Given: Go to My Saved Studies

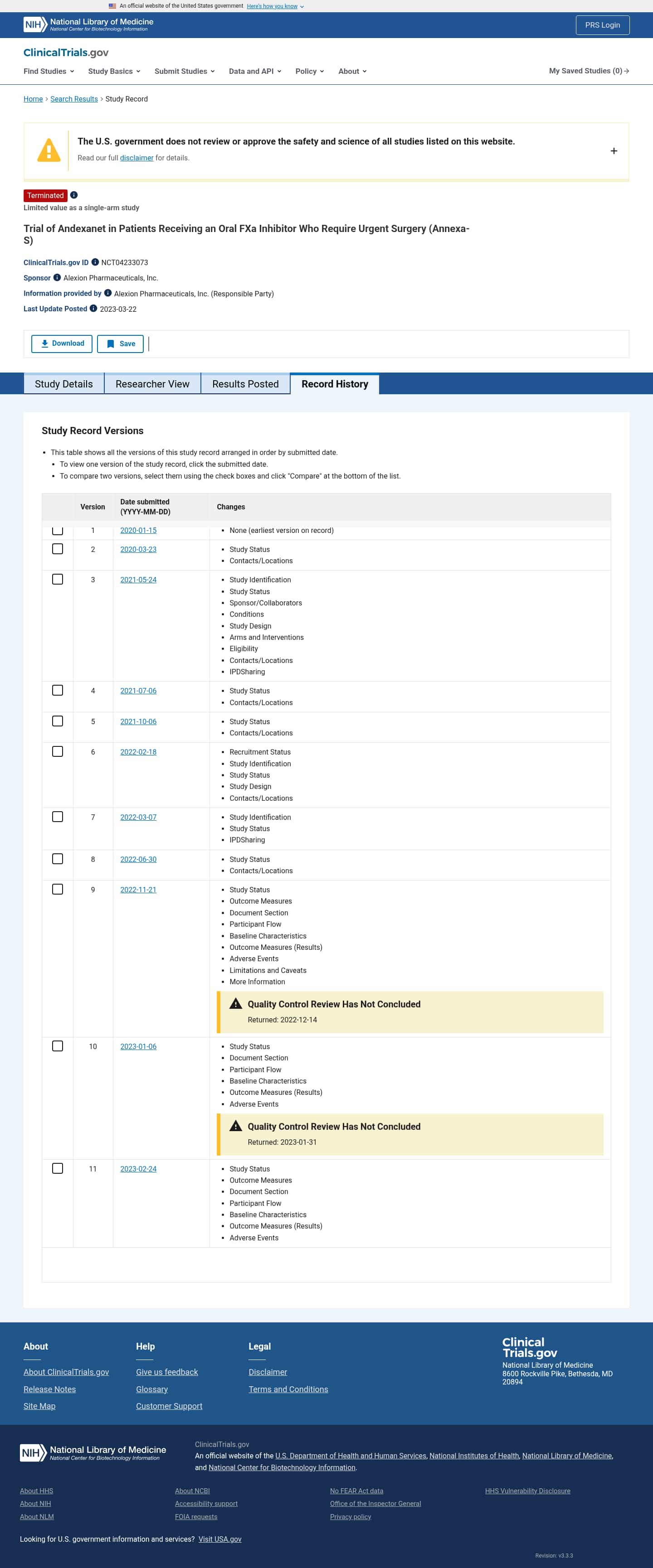Looking at the screenshot, I should pos(589,71).
